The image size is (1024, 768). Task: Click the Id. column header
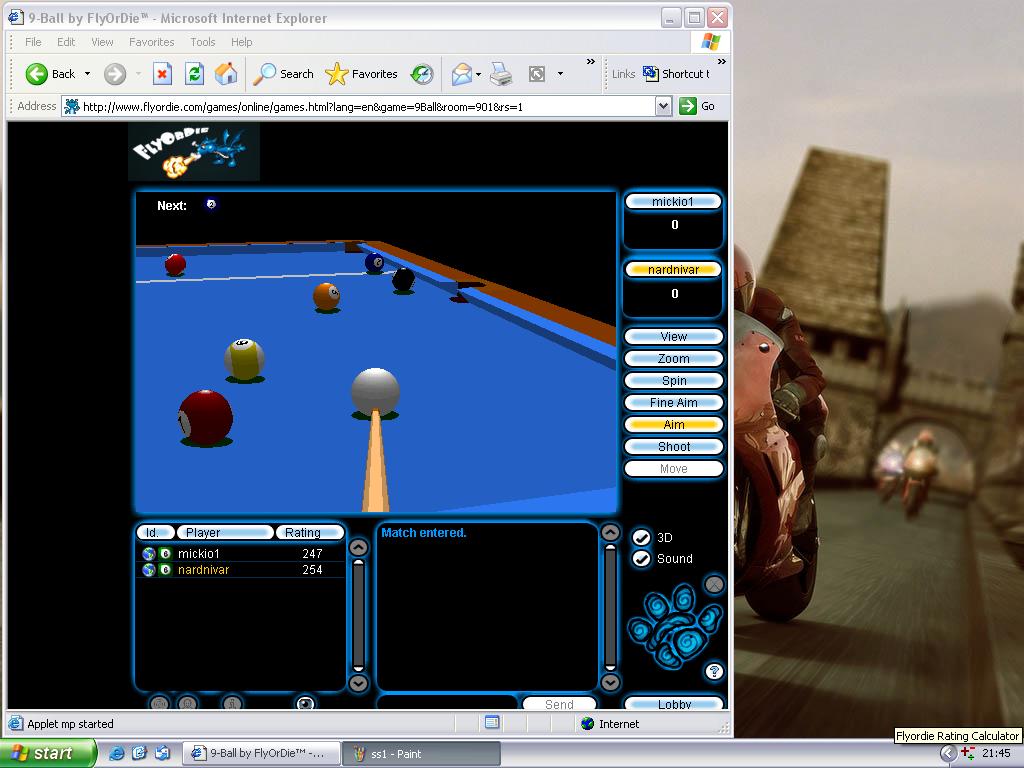tap(155, 532)
